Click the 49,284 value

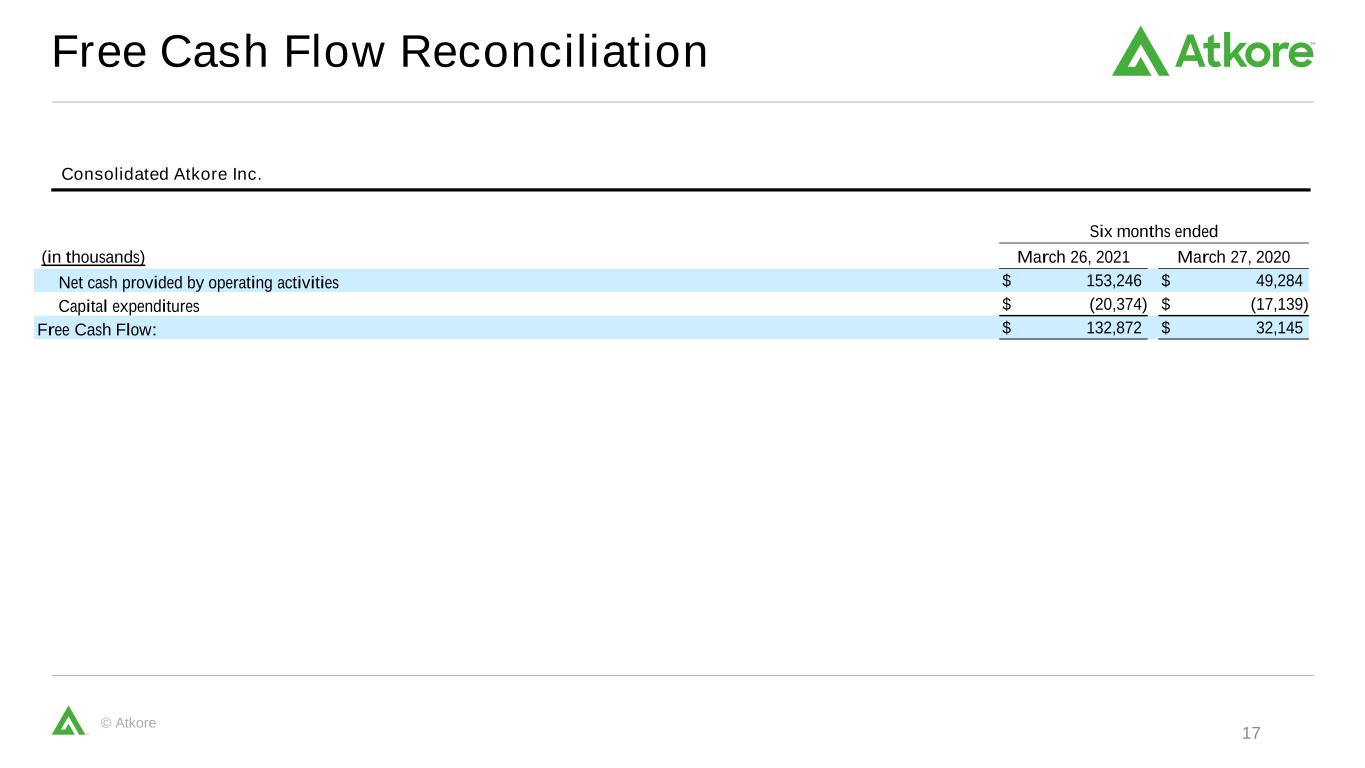1279,281
